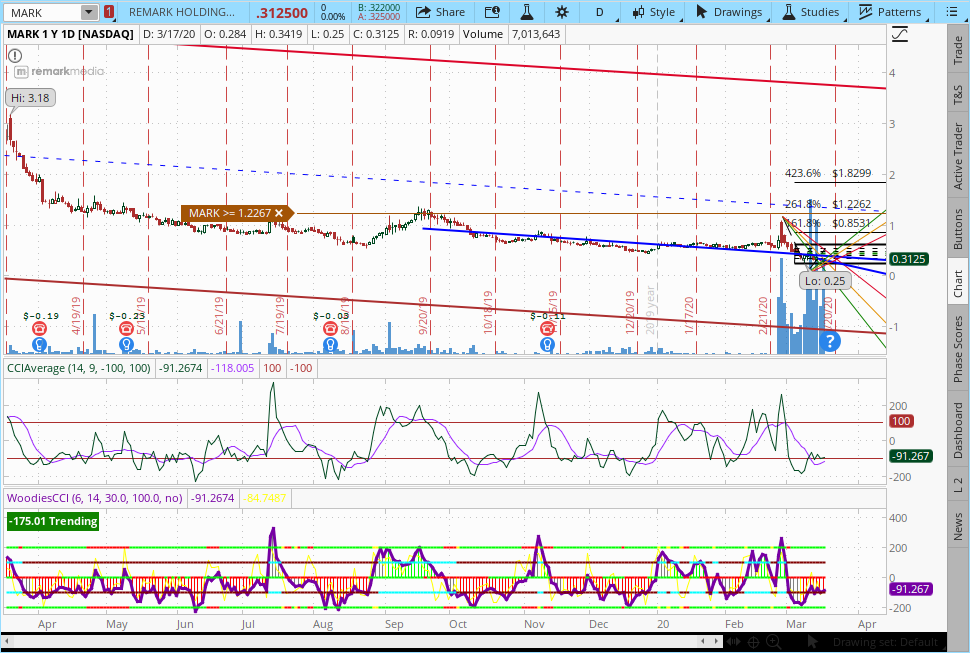Open the camera snapshot tool
The width and height of the screenshot is (970, 653).
click(x=491, y=12)
